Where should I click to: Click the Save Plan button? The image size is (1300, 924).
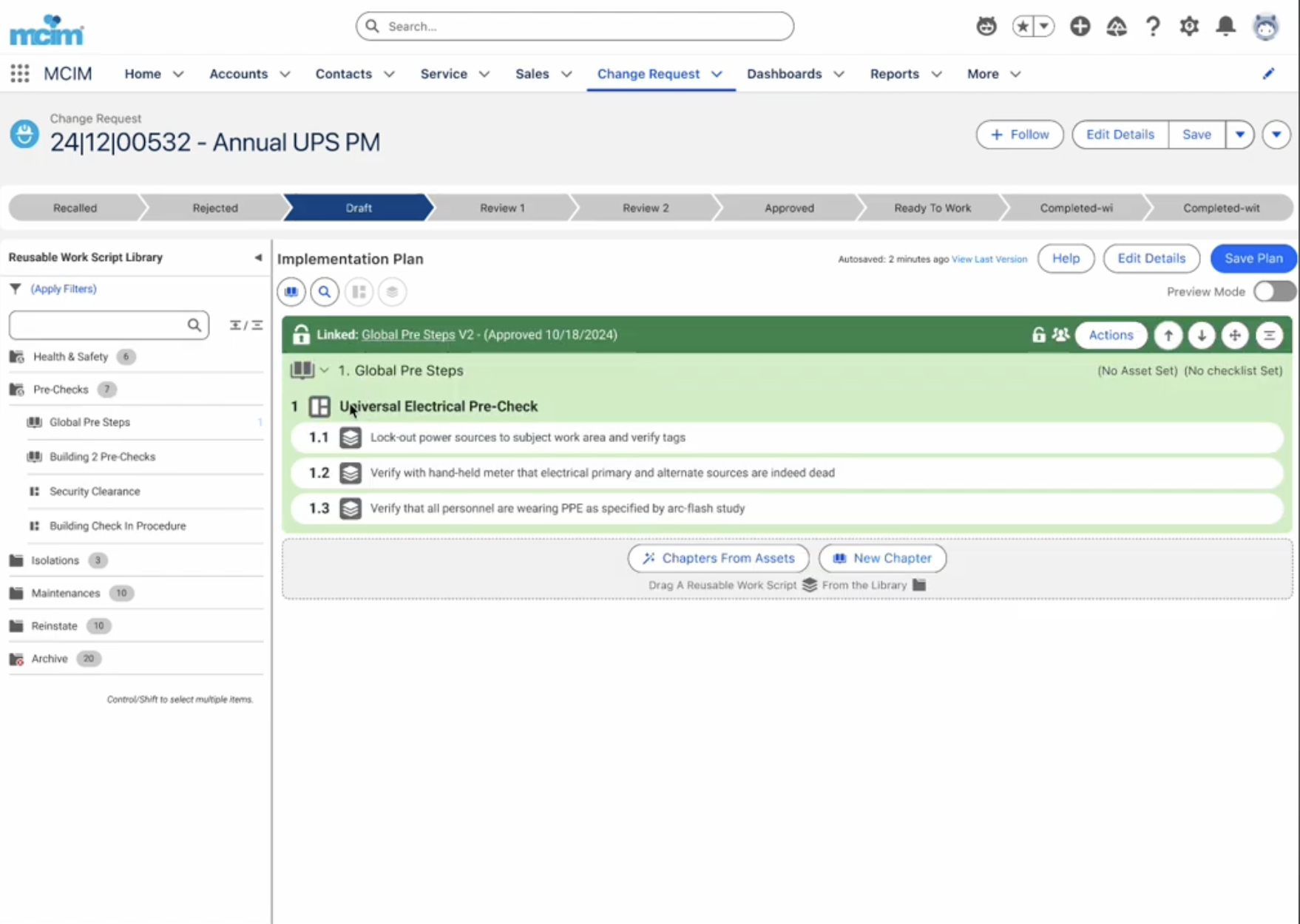1253,258
